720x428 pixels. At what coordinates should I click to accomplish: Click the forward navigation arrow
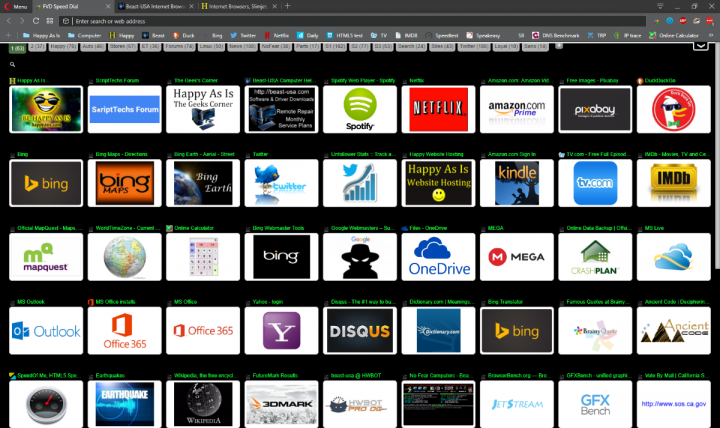(x=22, y=21)
